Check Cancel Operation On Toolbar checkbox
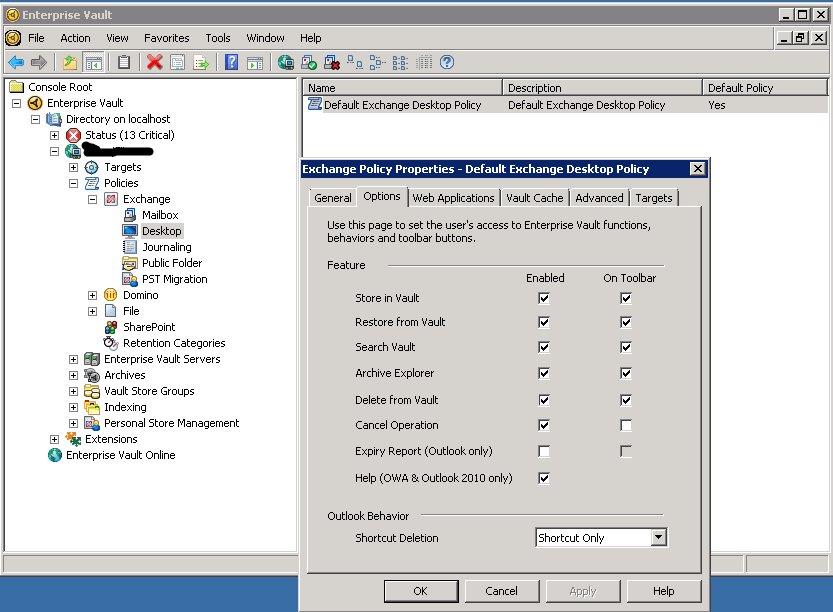The height and width of the screenshot is (612, 833). pyautogui.click(x=626, y=426)
